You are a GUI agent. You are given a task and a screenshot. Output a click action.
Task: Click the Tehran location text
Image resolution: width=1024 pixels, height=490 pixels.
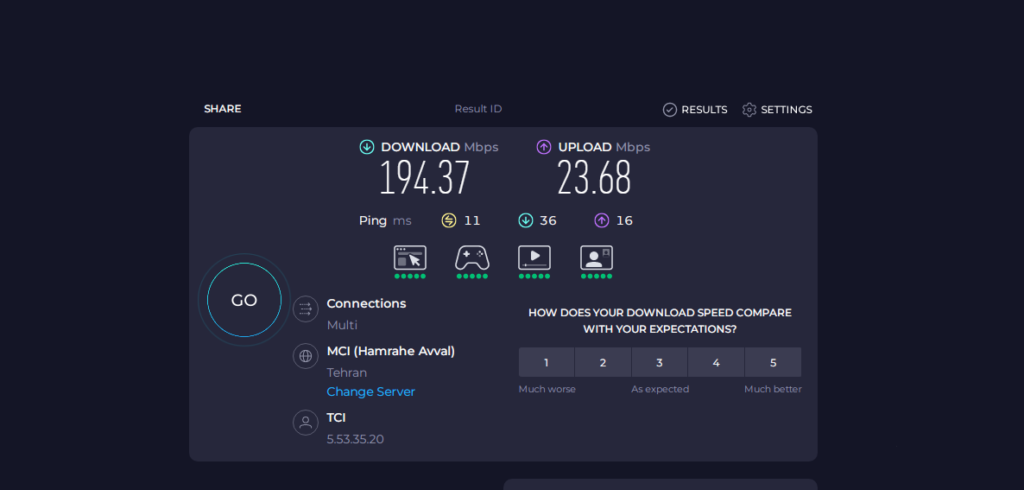tap(347, 373)
